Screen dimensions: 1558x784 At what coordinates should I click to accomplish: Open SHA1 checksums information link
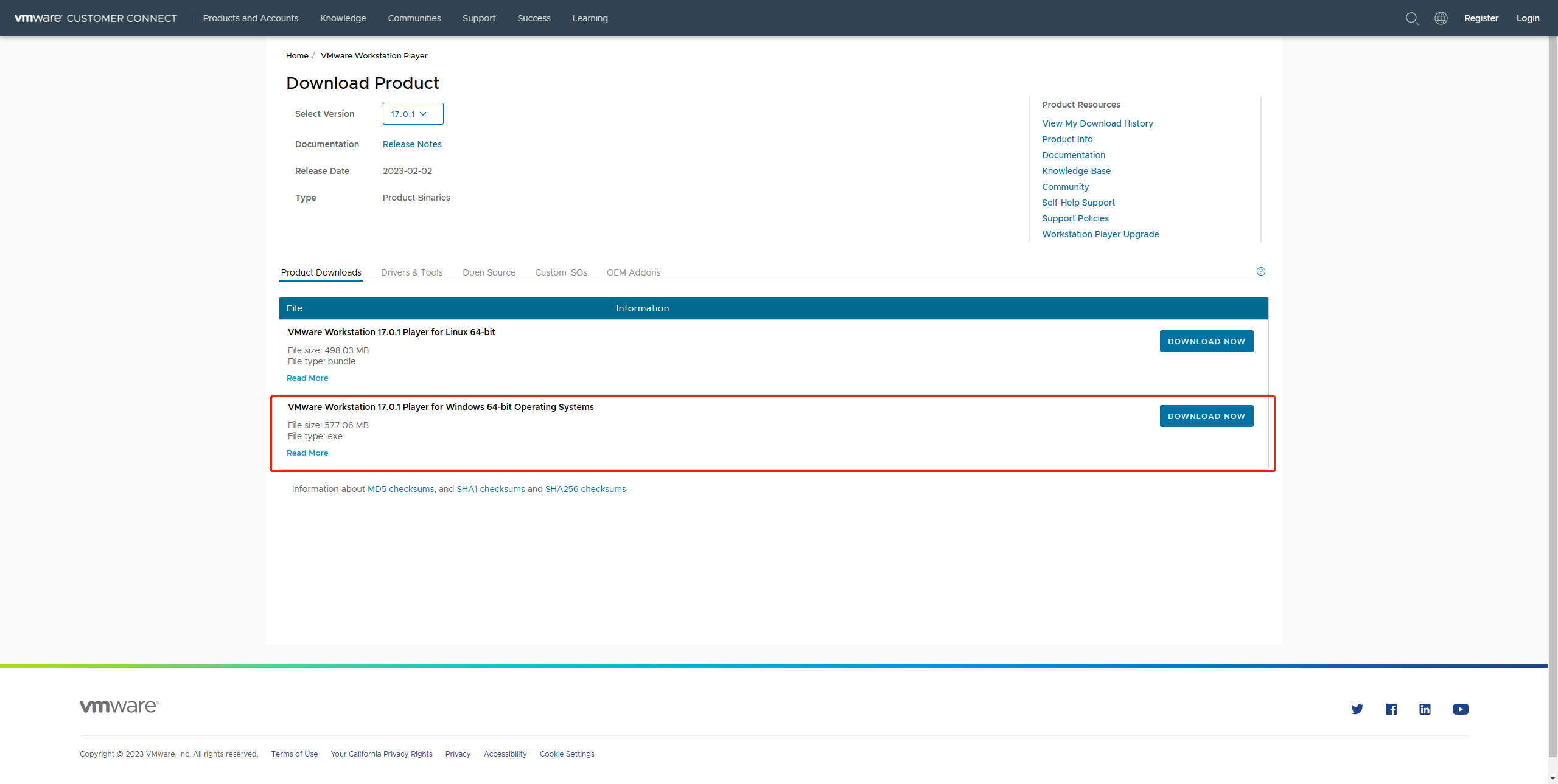[491, 489]
